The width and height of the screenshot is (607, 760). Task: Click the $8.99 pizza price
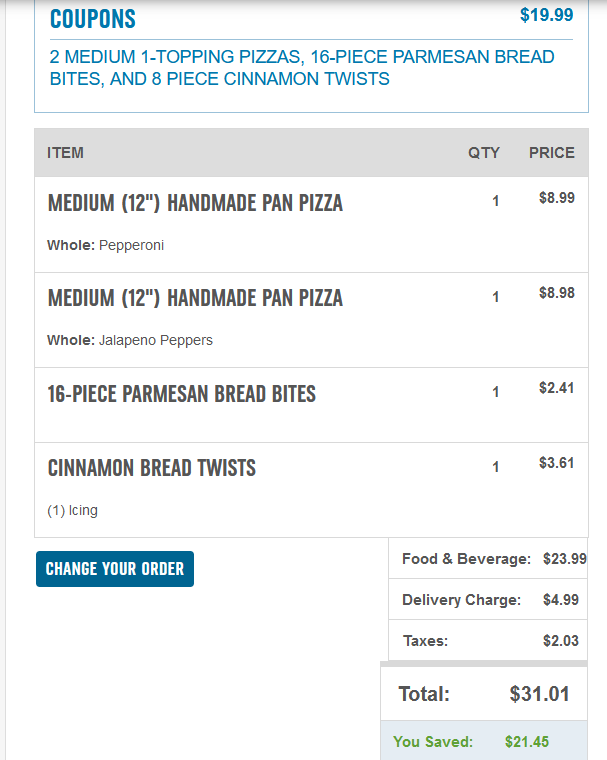(x=557, y=198)
